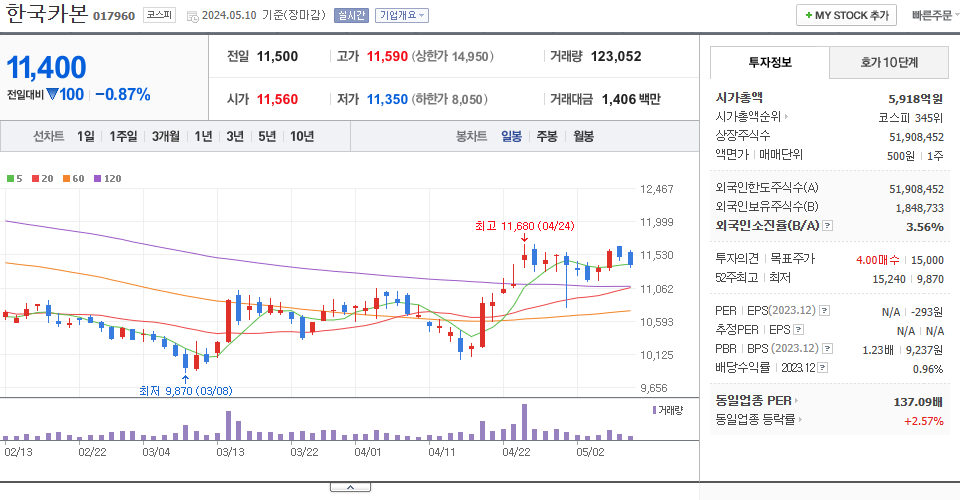The width and height of the screenshot is (960, 500).
Task: Click red 20-day moving average legend swatch
Action: 36,179
